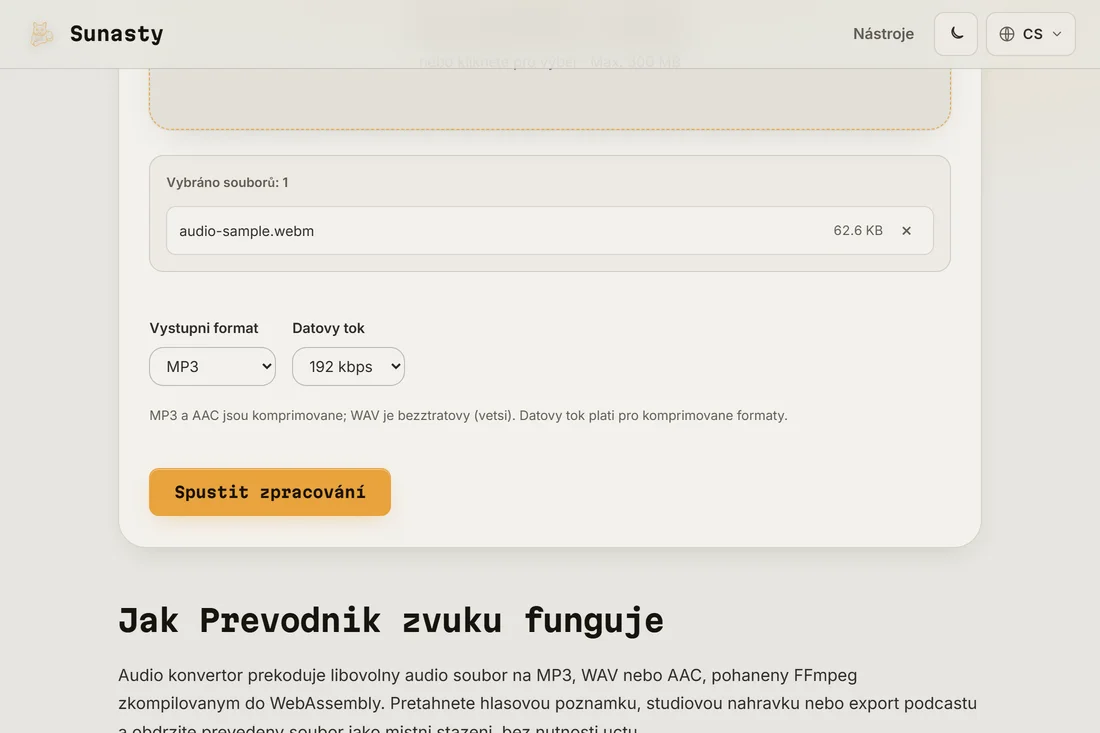Click the Jak Prevodnik zvuku funguje heading
Image resolution: width=1100 pixels, height=733 pixels.
(391, 621)
